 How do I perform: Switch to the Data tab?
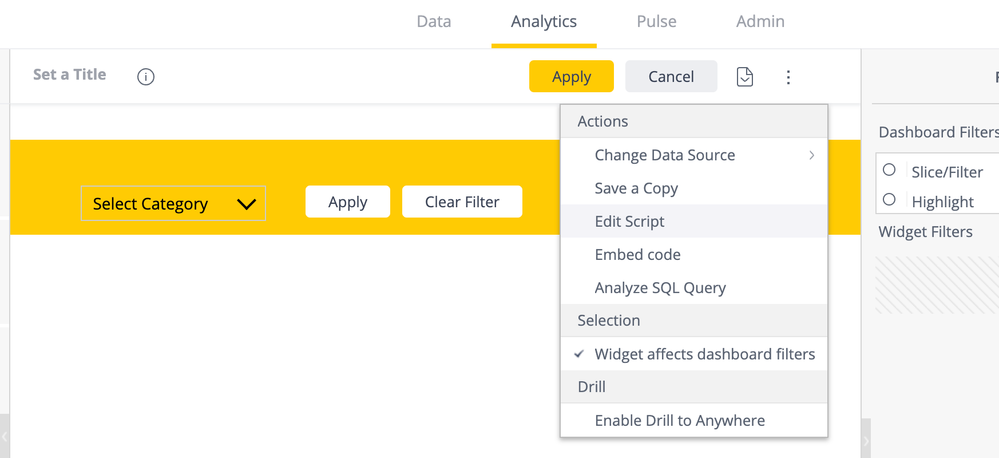pyautogui.click(x=434, y=21)
